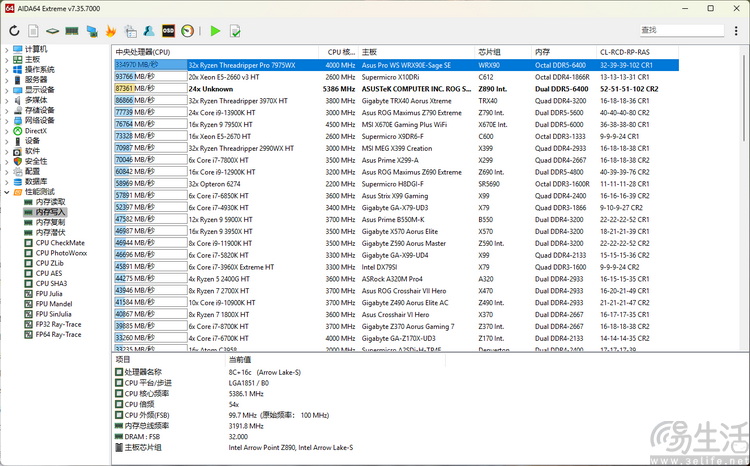Click the user account toolbar icon
The height and width of the screenshot is (466, 750).
point(149,31)
